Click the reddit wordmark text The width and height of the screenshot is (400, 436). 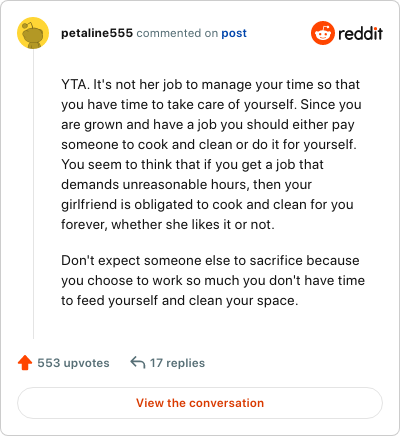point(360,33)
